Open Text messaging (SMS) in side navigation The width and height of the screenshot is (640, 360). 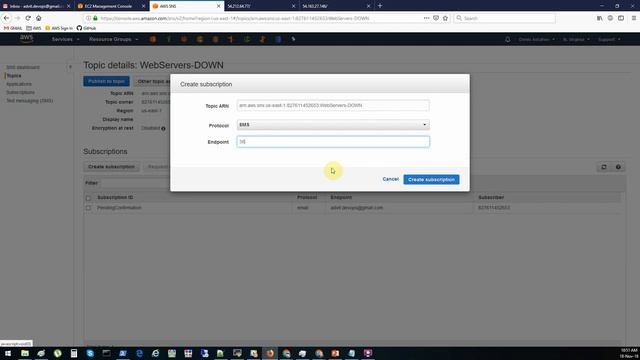click(29, 101)
